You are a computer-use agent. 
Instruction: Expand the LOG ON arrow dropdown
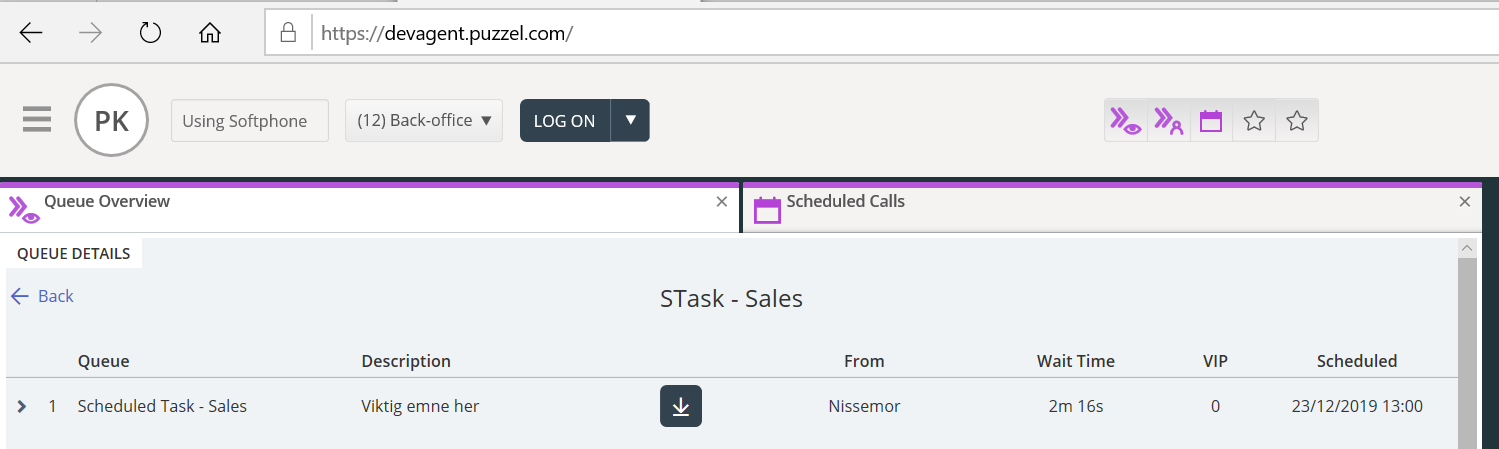(x=630, y=120)
